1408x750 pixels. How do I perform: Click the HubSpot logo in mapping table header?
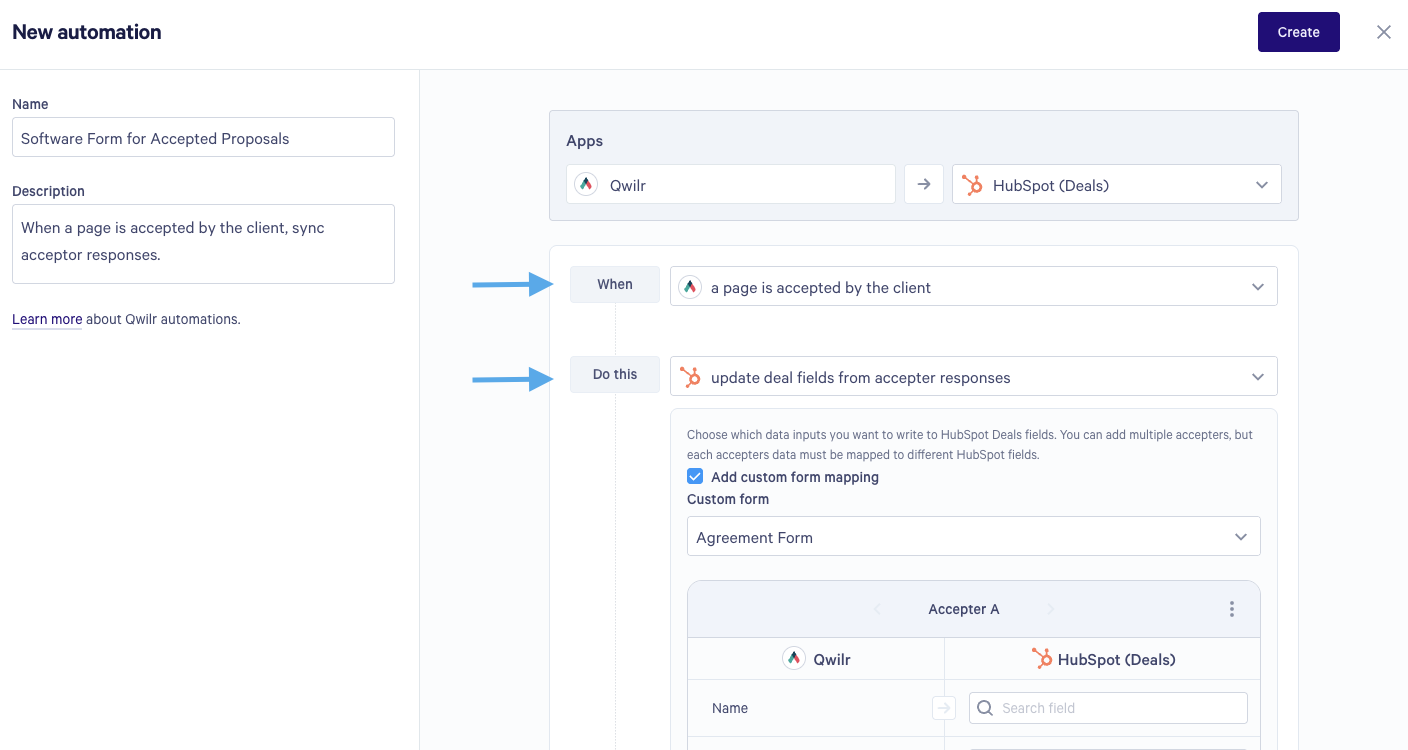pyautogui.click(x=1042, y=659)
